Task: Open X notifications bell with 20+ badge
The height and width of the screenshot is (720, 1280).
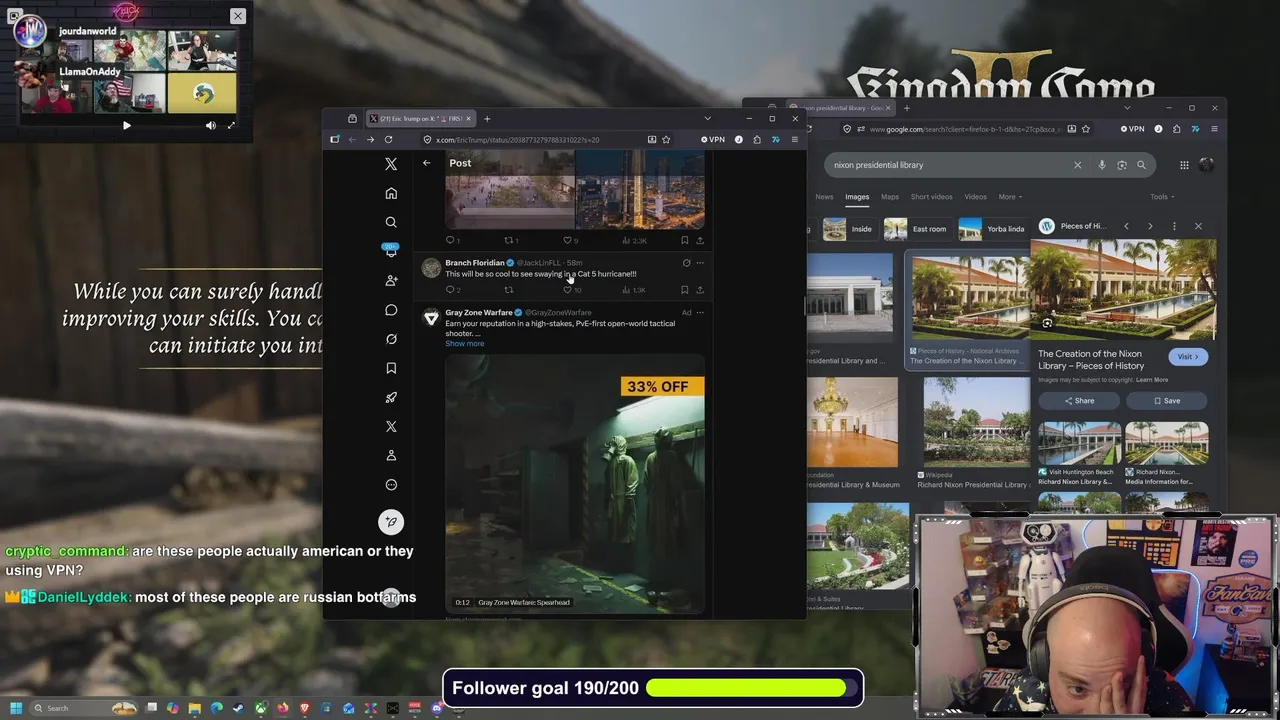Action: click(x=391, y=251)
